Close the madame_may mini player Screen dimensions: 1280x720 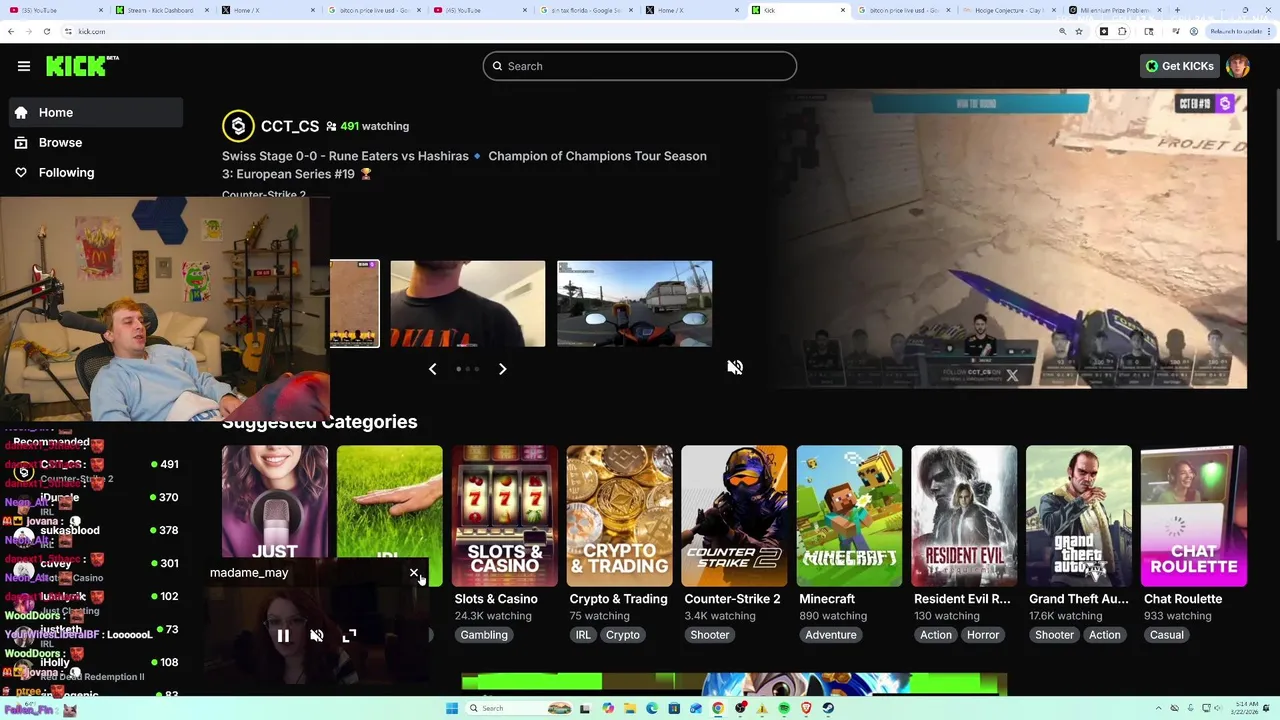[x=414, y=573]
